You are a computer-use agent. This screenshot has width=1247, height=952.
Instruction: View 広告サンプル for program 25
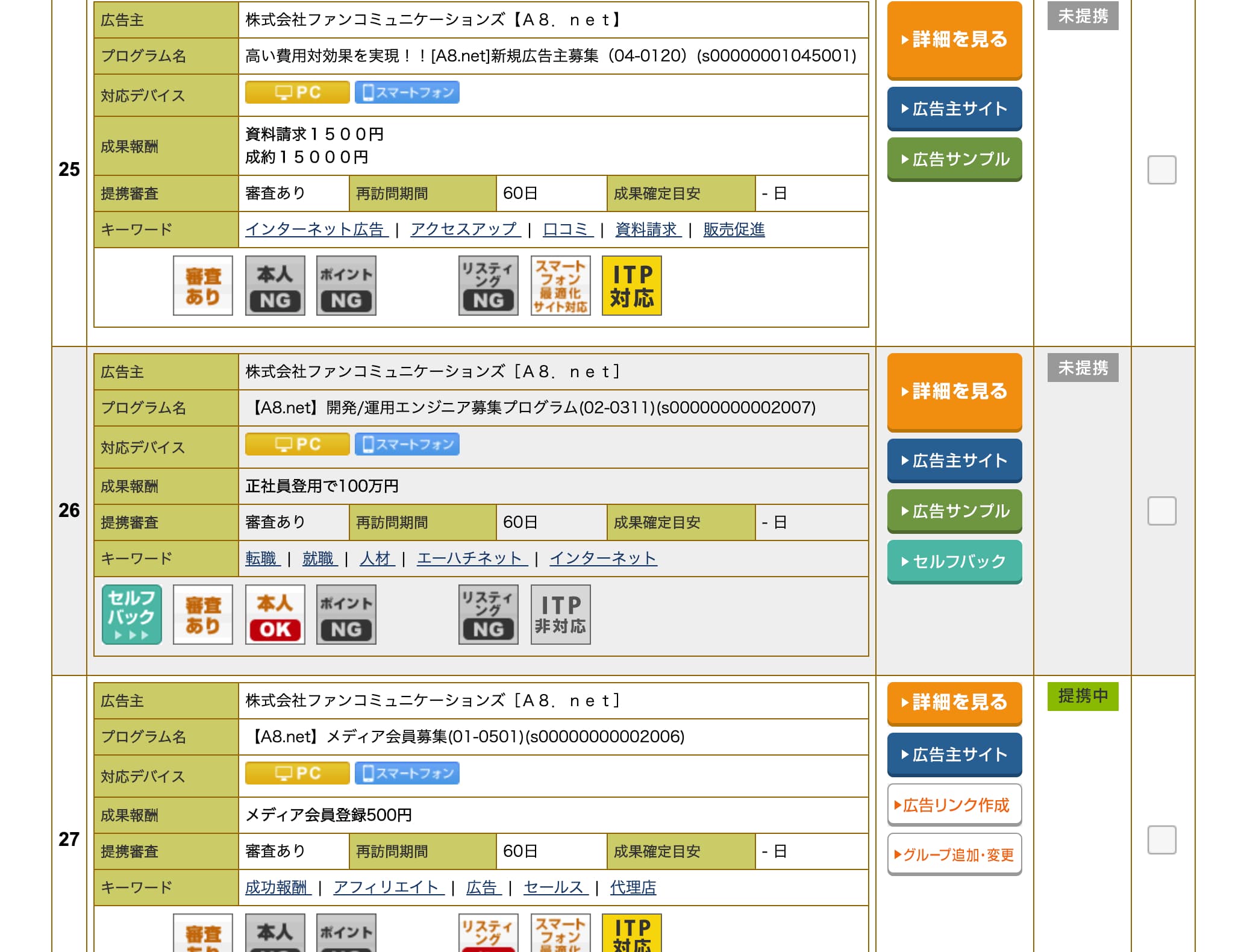(x=955, y=160)
